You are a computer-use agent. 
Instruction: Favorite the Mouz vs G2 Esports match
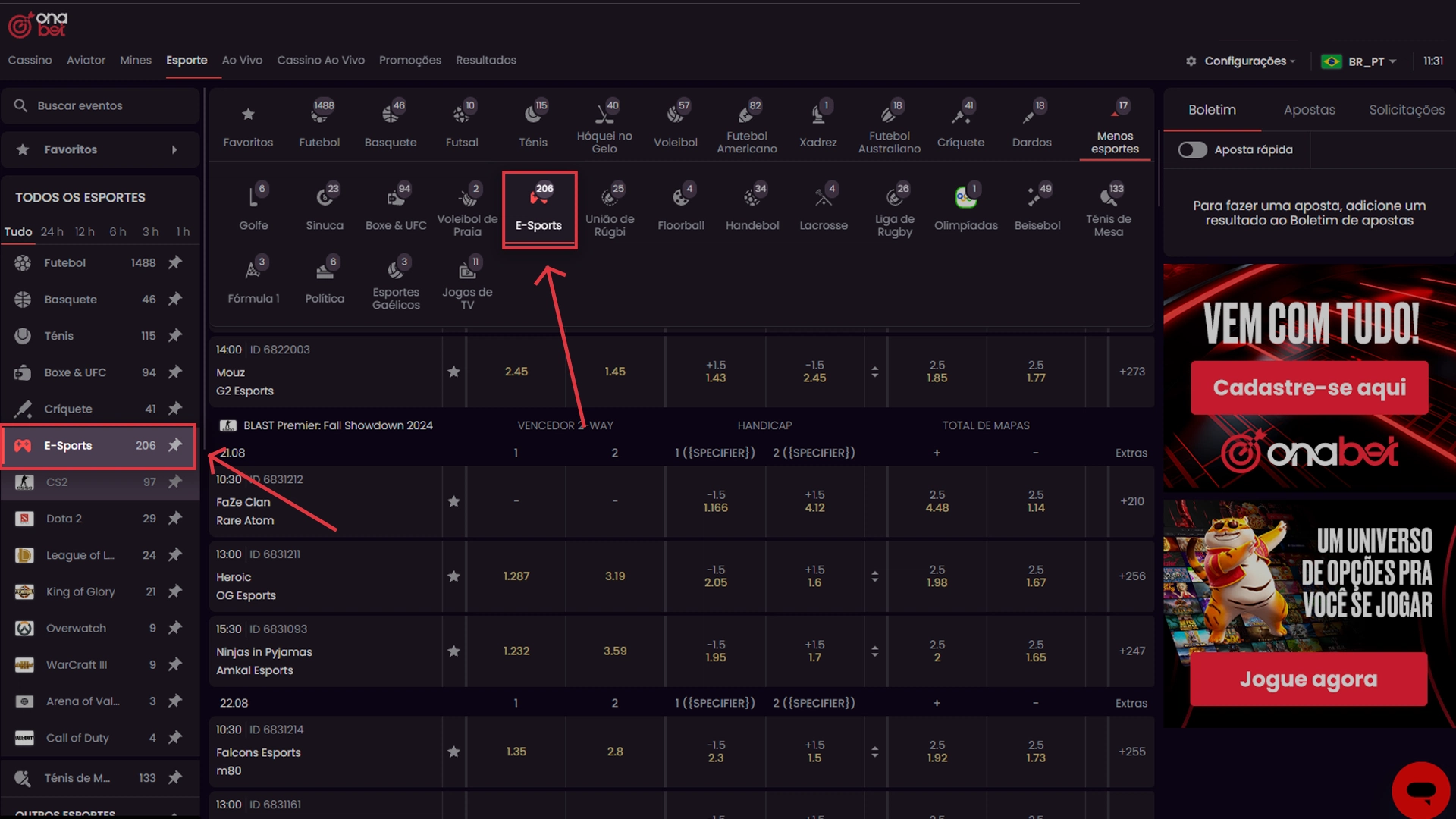[x=453, y=372]
